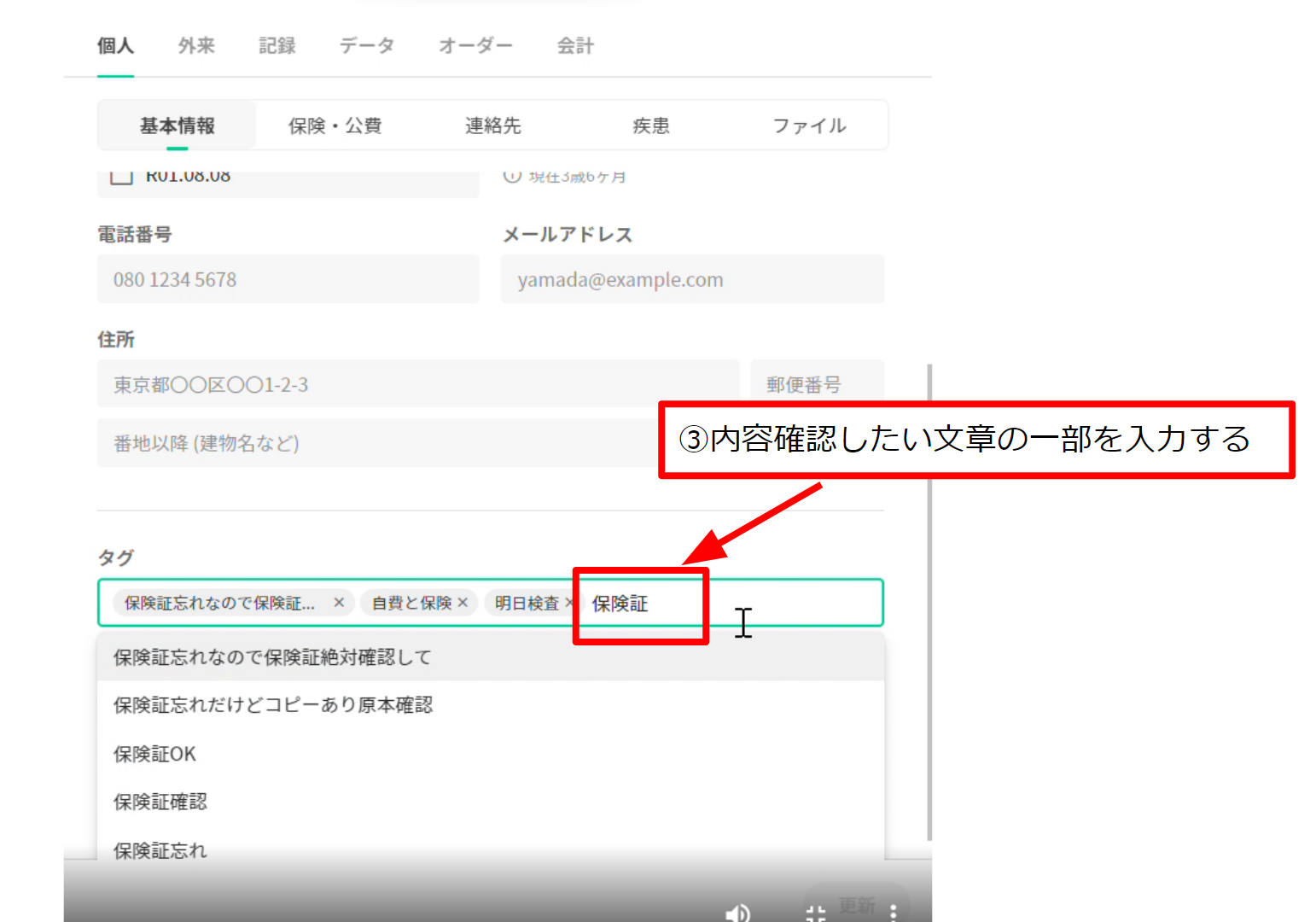Pick suggestion 保険証忘れだけどコピーあり原本確認
The height and width of the screenshot is (922, 1316).
tap(491, 705)
